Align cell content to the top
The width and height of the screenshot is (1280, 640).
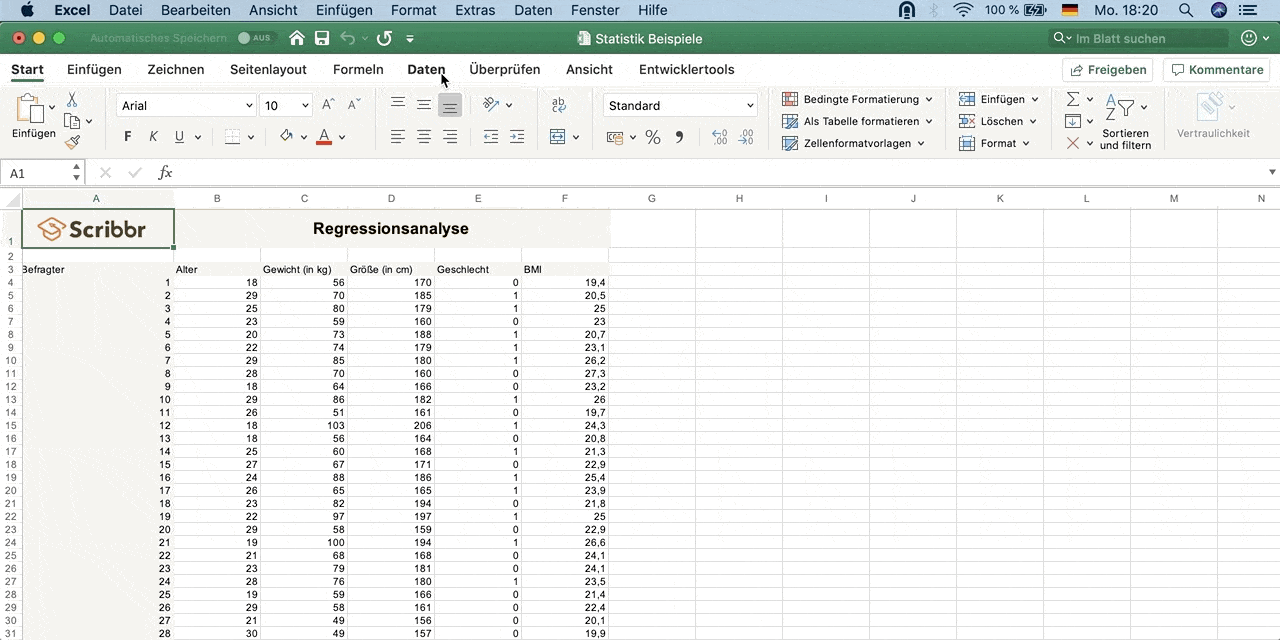[398, 104]
